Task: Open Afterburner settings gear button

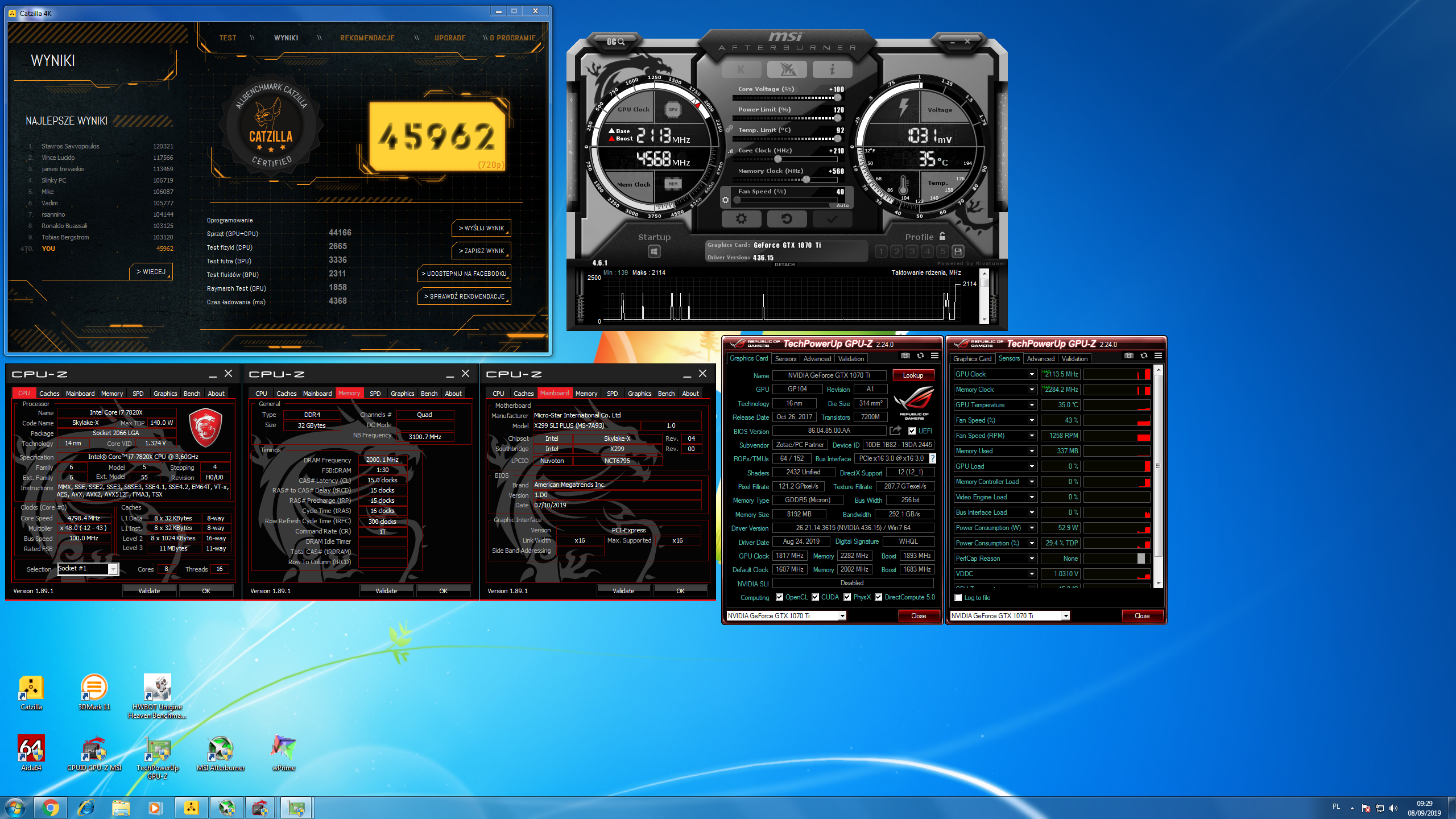Action: (x=741, y=218)
